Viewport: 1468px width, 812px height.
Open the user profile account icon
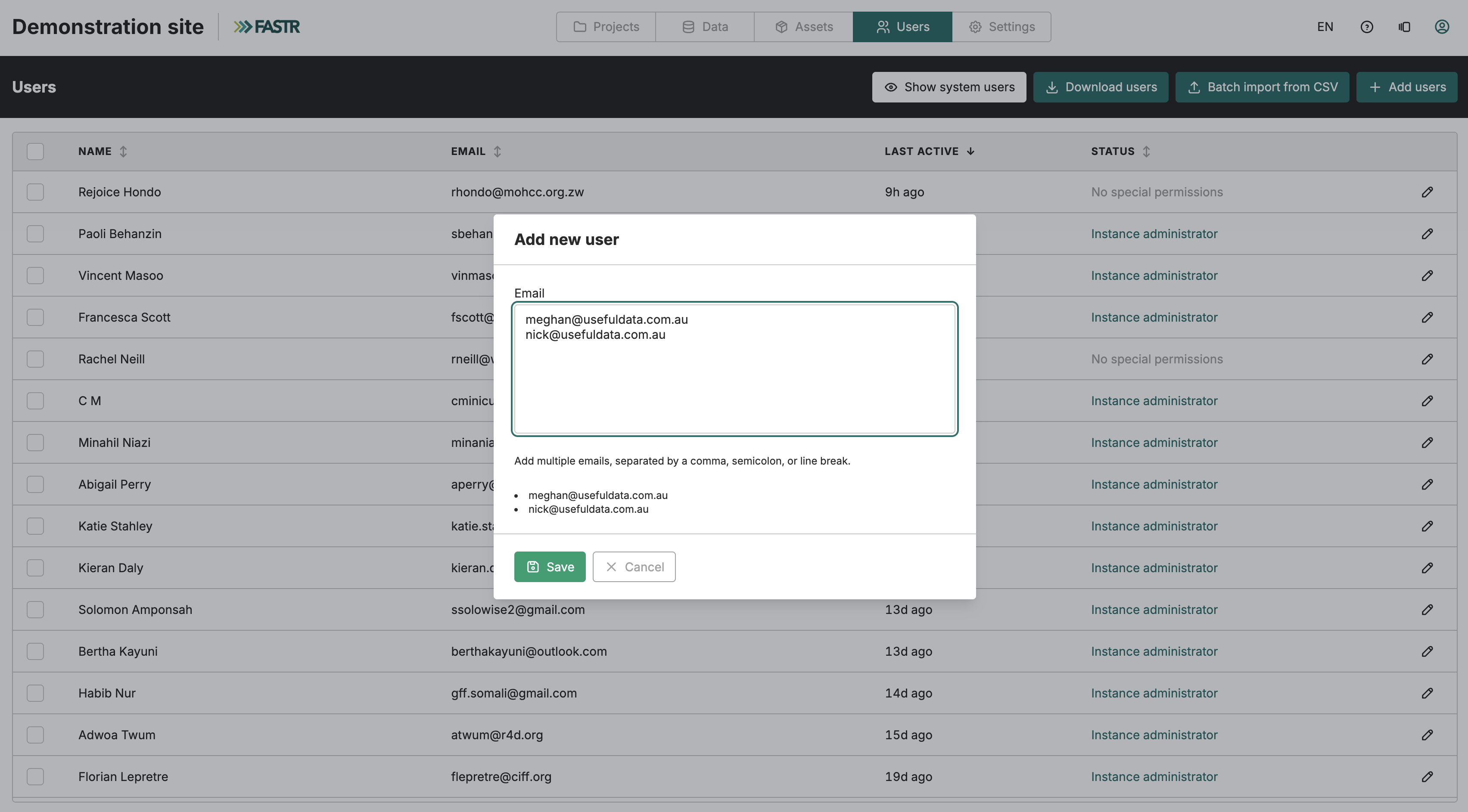pos(1442,27)
